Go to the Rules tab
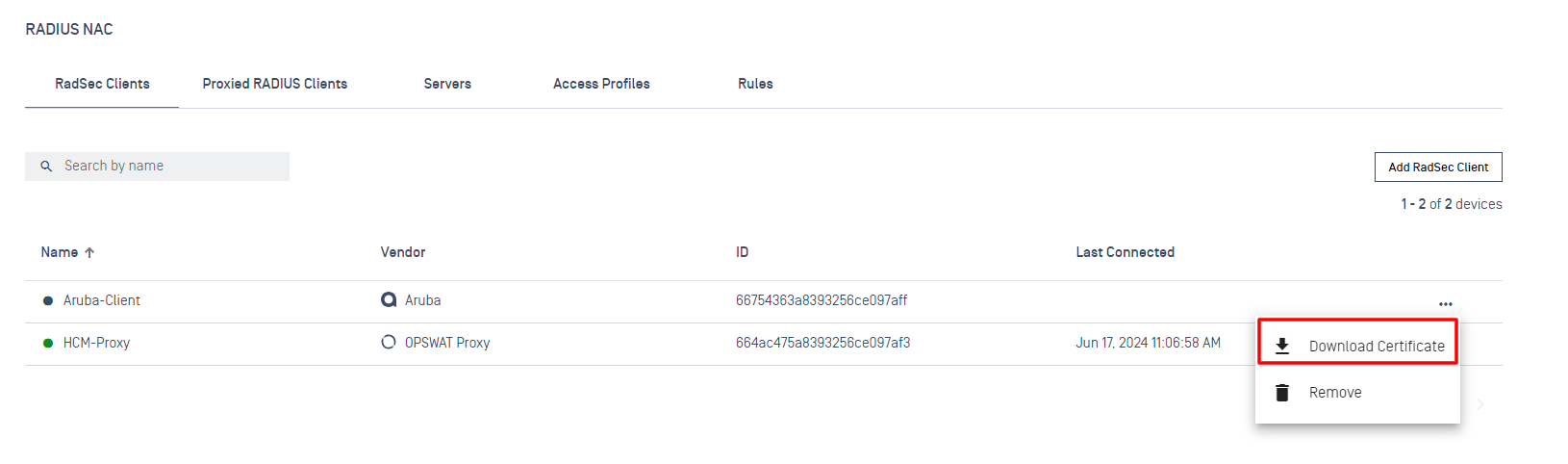The height and width of the screenshot is (464, 1568). (x=755, y=84)
